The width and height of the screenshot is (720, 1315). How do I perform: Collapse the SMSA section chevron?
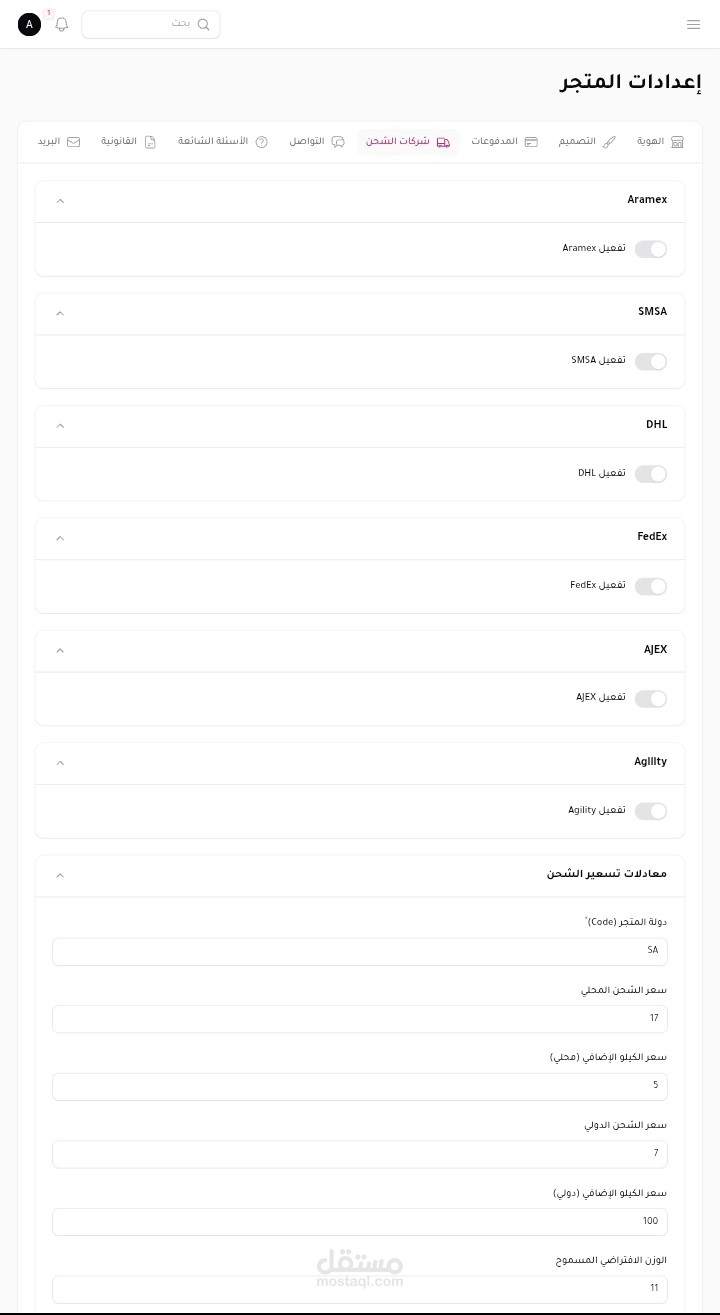tap(60, 313)
